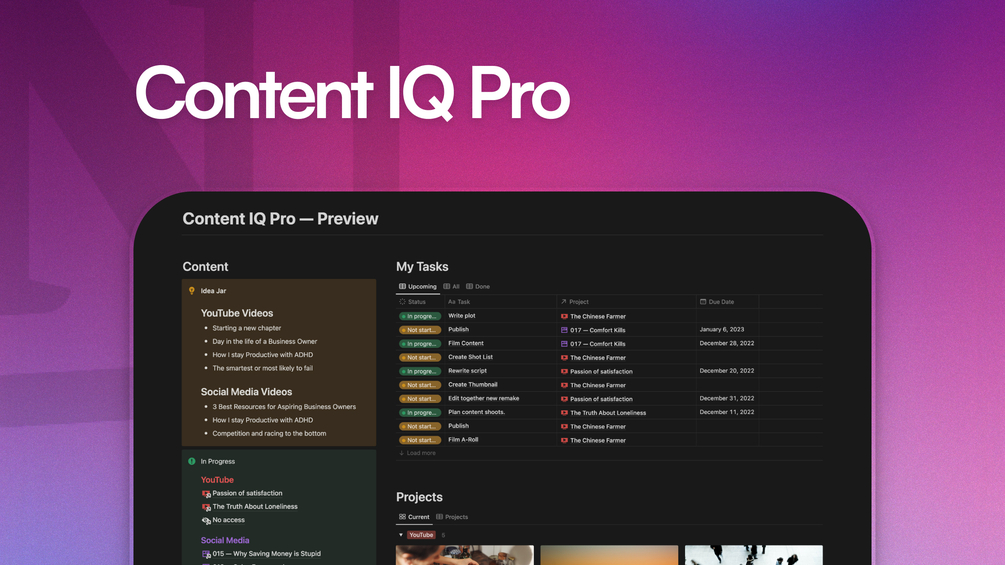Click the page icon beside 015 — Why Saving Money is Stupid
This screenshot has height=565, width=1005.
pyautogui.click(x=206, y=554)
